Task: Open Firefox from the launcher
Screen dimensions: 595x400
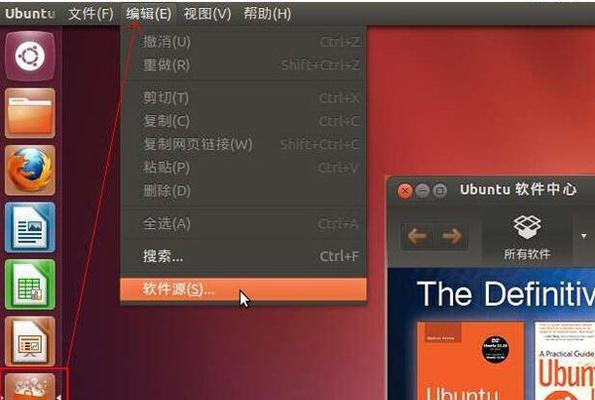Action: (30, 170)
